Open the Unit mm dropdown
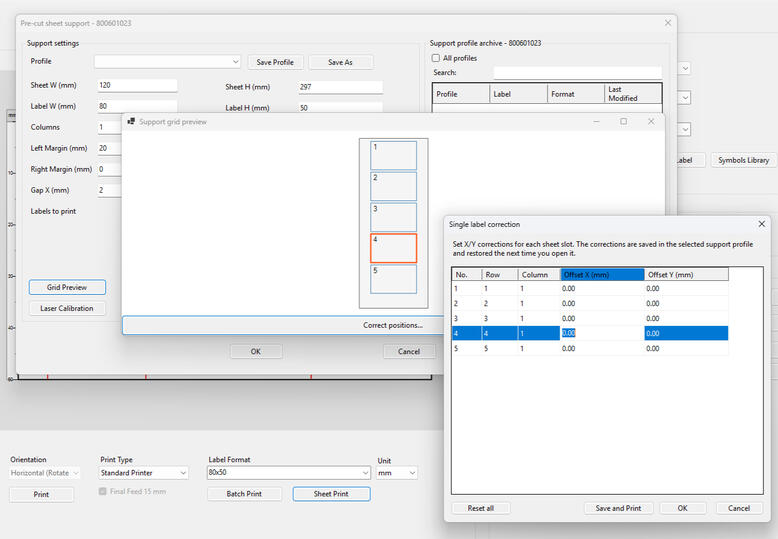 click(397, 473)
